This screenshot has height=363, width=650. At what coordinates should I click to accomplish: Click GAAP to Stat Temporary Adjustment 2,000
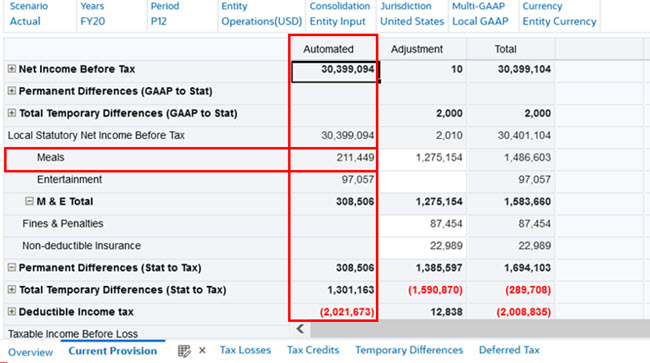[x=449, y=113]
